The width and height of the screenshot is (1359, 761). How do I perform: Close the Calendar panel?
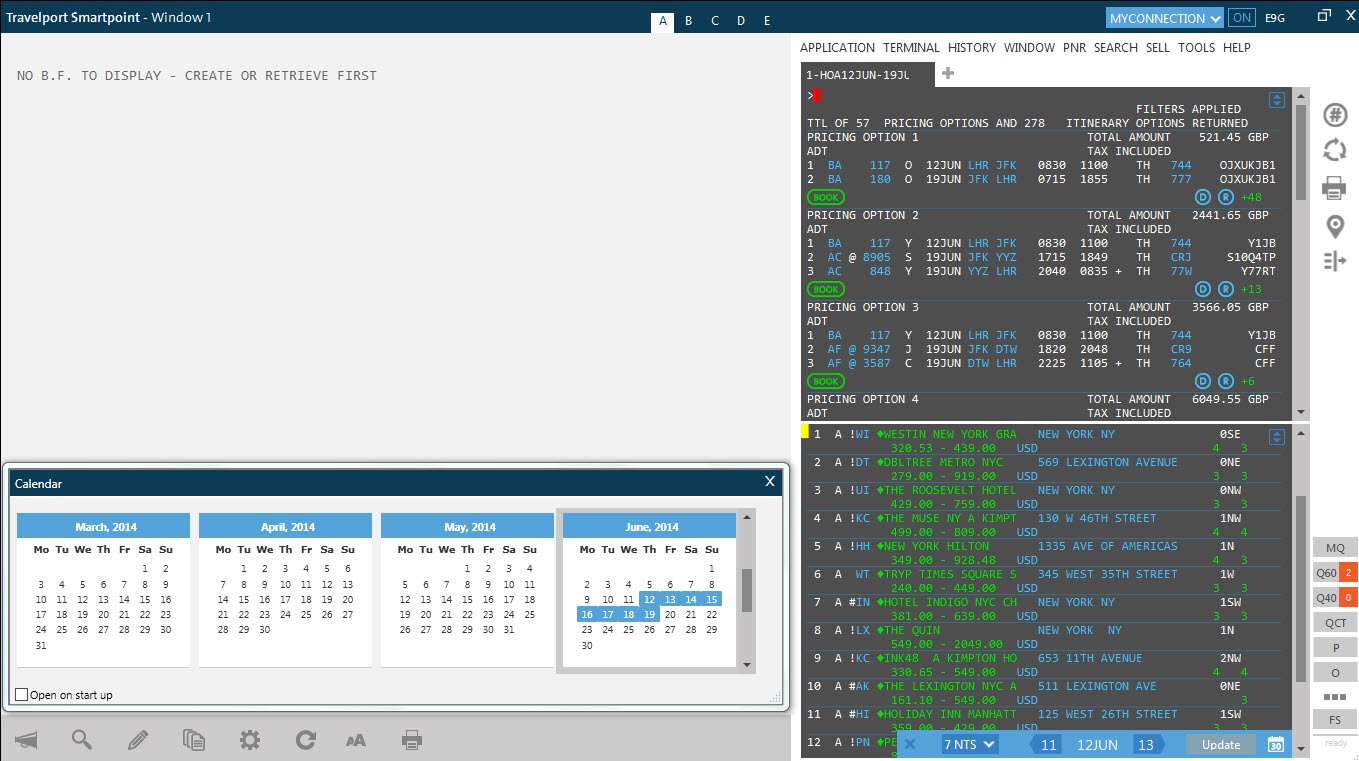coord(770,482)
